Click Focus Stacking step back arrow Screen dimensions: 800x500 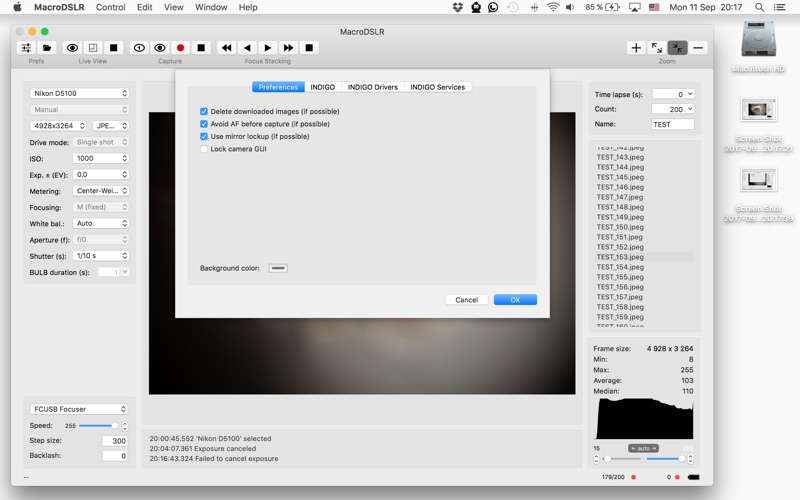pos(247,48)
